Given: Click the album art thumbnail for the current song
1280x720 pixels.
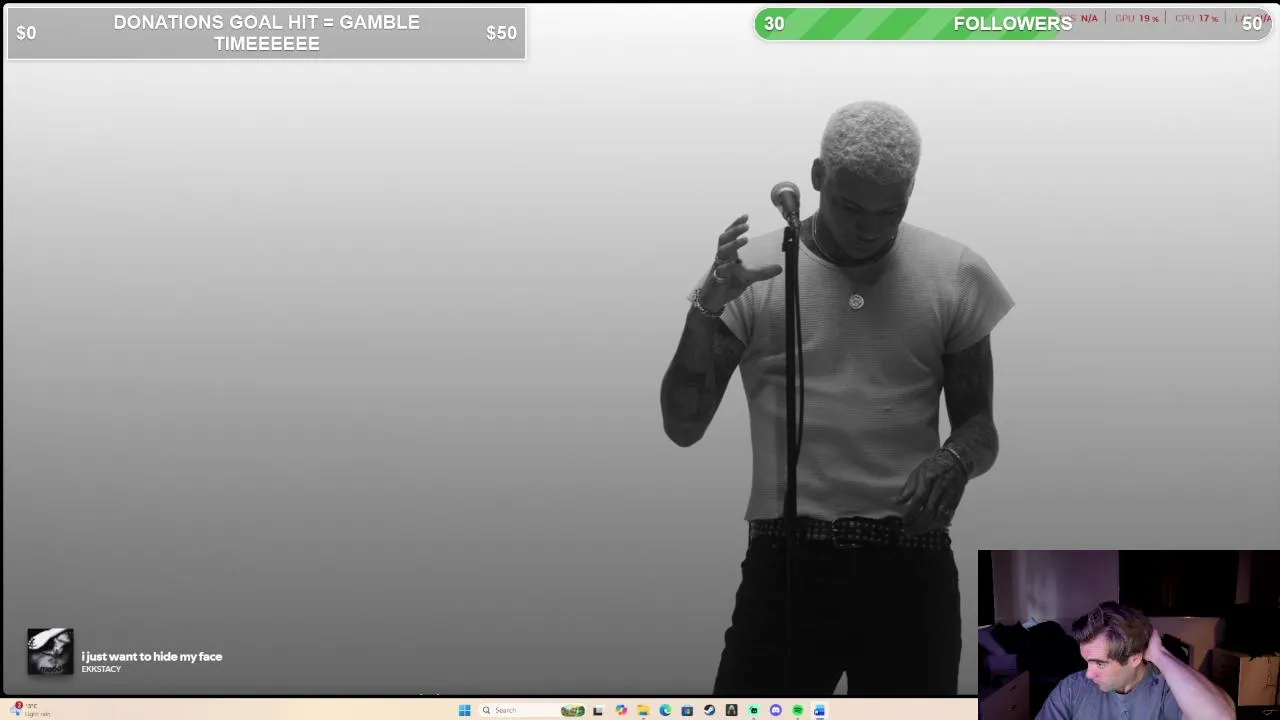Looking at the screenshot, I should tap(50, 652).
